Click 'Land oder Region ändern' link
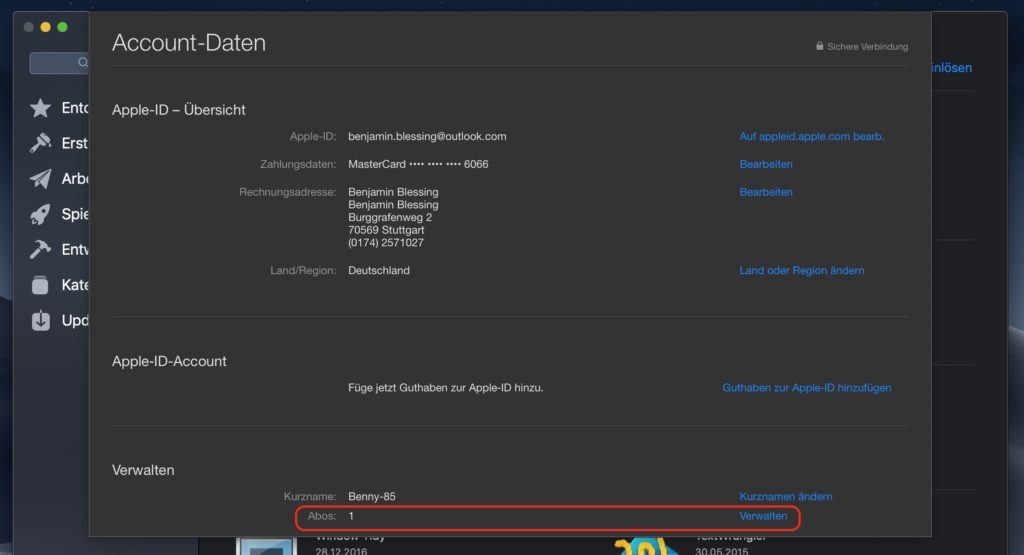 click(x=801, y=270)
